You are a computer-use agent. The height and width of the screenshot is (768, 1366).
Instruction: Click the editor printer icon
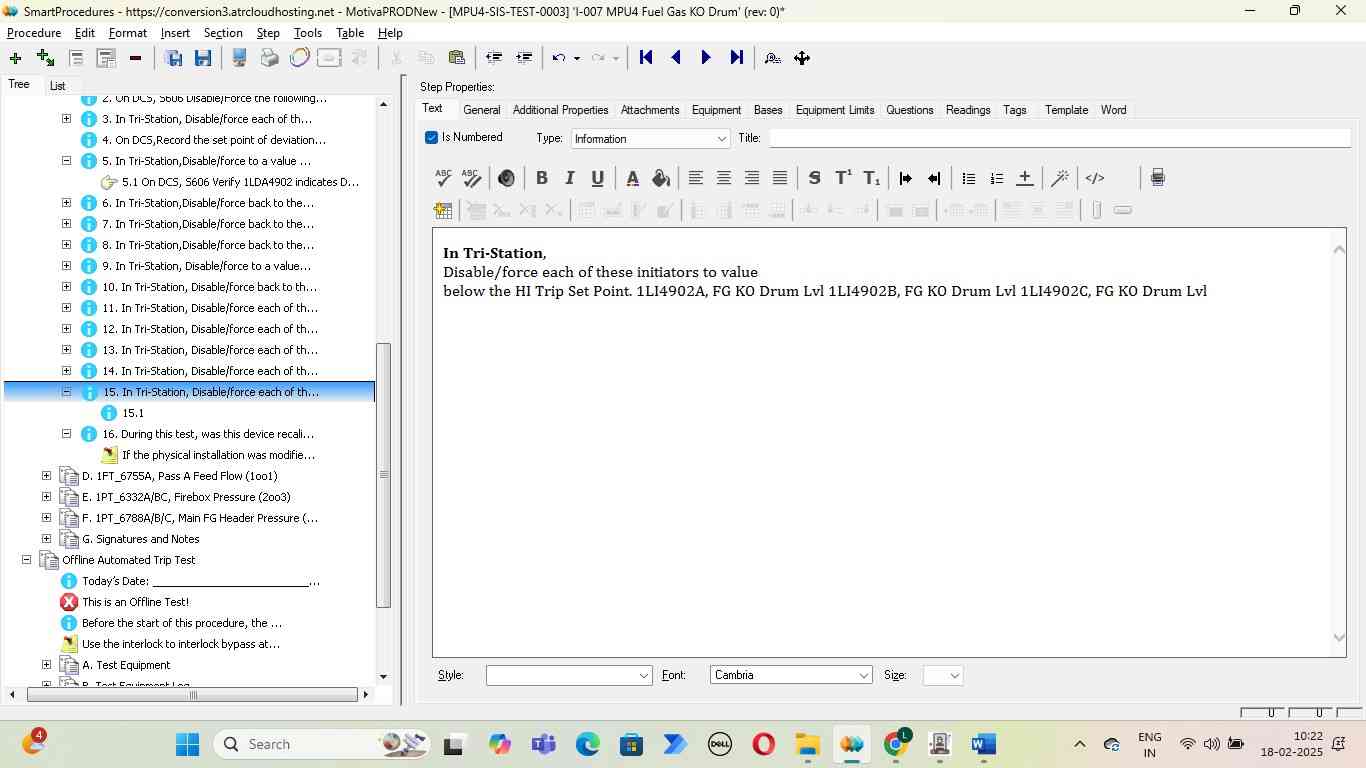[x=1157, y=178]
